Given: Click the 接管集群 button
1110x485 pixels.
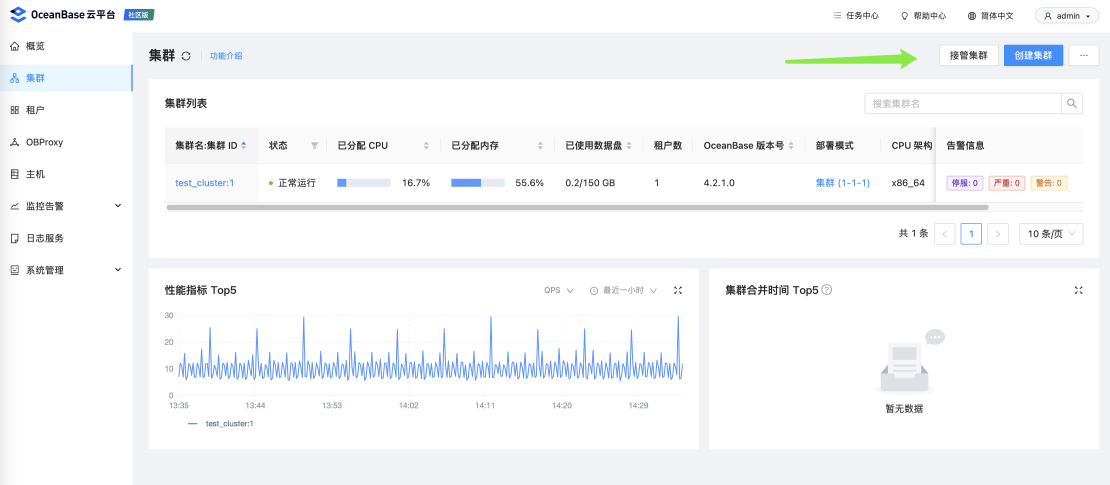Looking at the screenshot, I should pyautogui.click(x=968, y=55).
